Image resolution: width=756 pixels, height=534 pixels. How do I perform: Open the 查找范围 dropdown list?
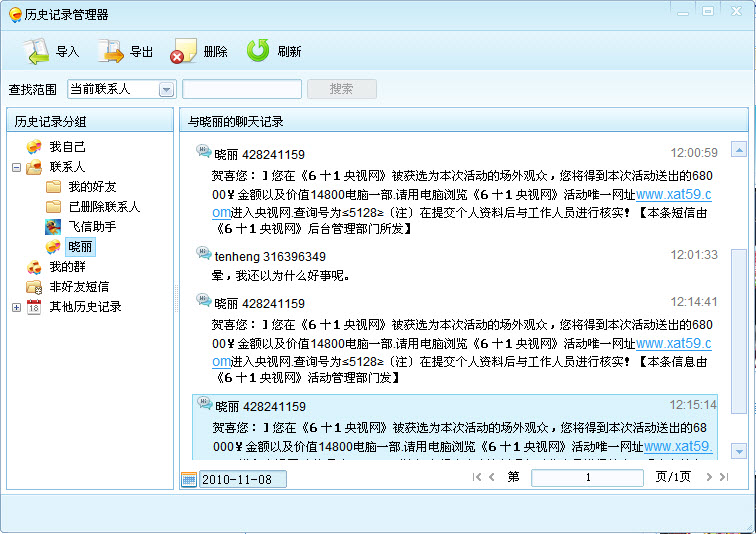coord(166,89)
